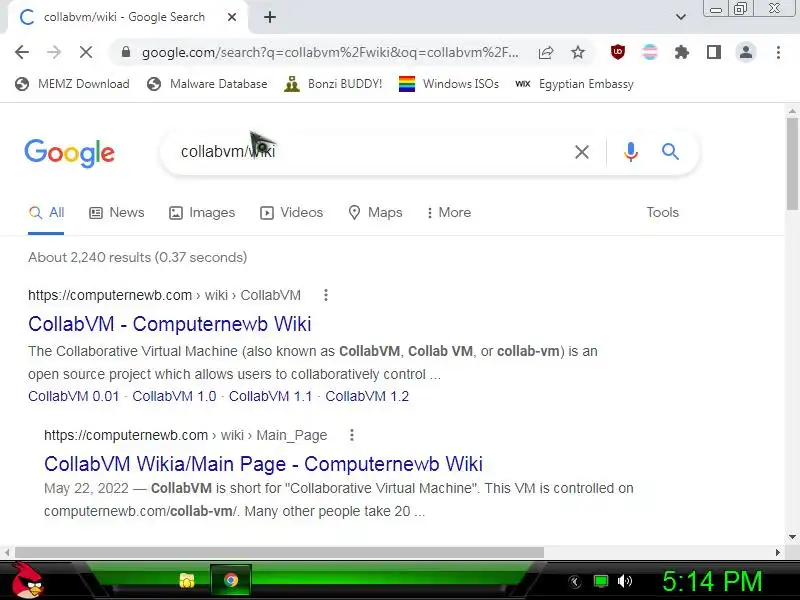800x600 pixels.
Task: Click the vertical scrollbar thumb
Action: click(792, 163)
